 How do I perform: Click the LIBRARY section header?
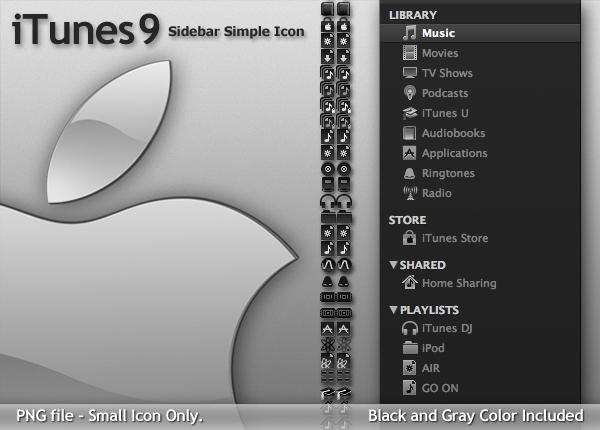coord(412,15)
